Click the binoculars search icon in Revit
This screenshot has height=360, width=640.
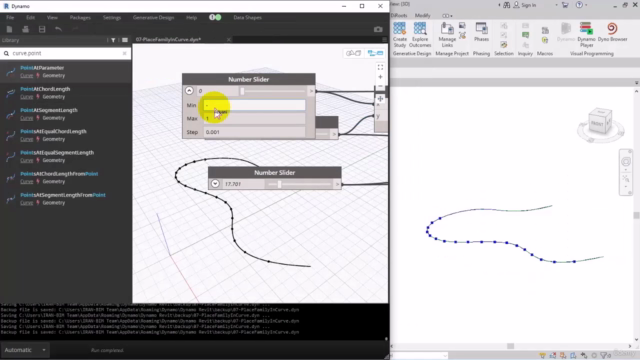(x=507, y=5)
